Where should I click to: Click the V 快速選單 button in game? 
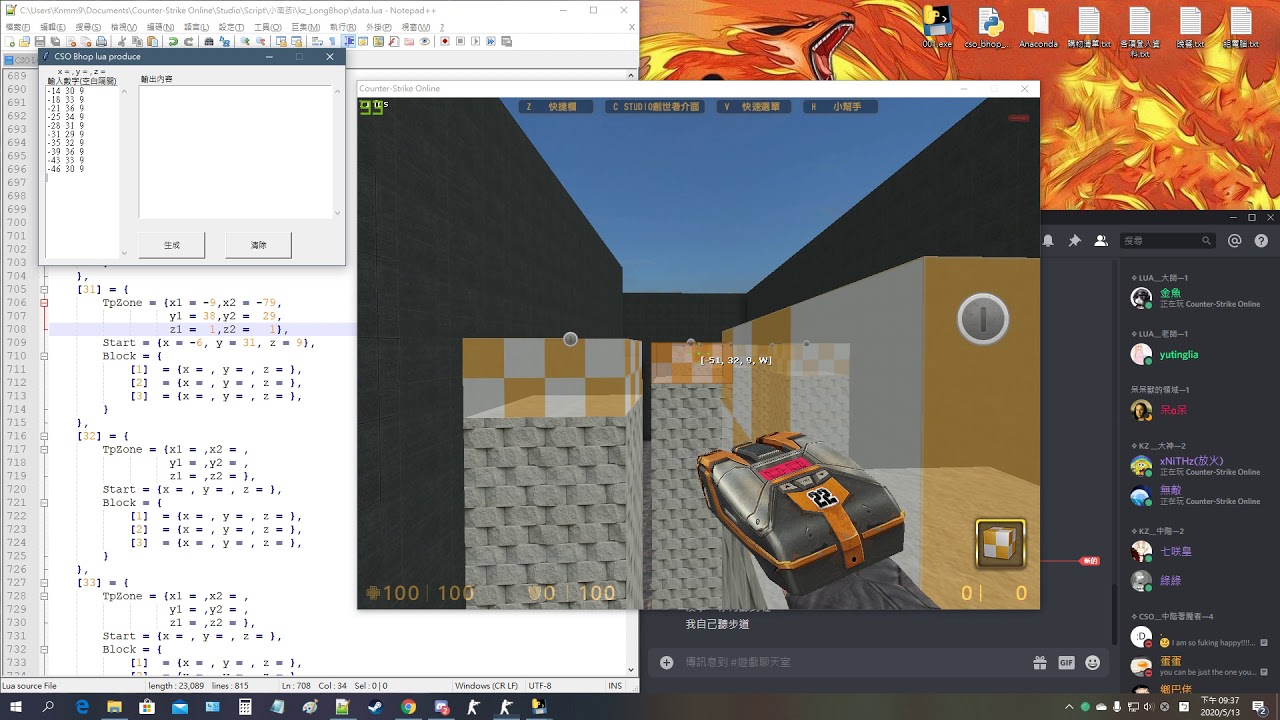click(754, 107)
